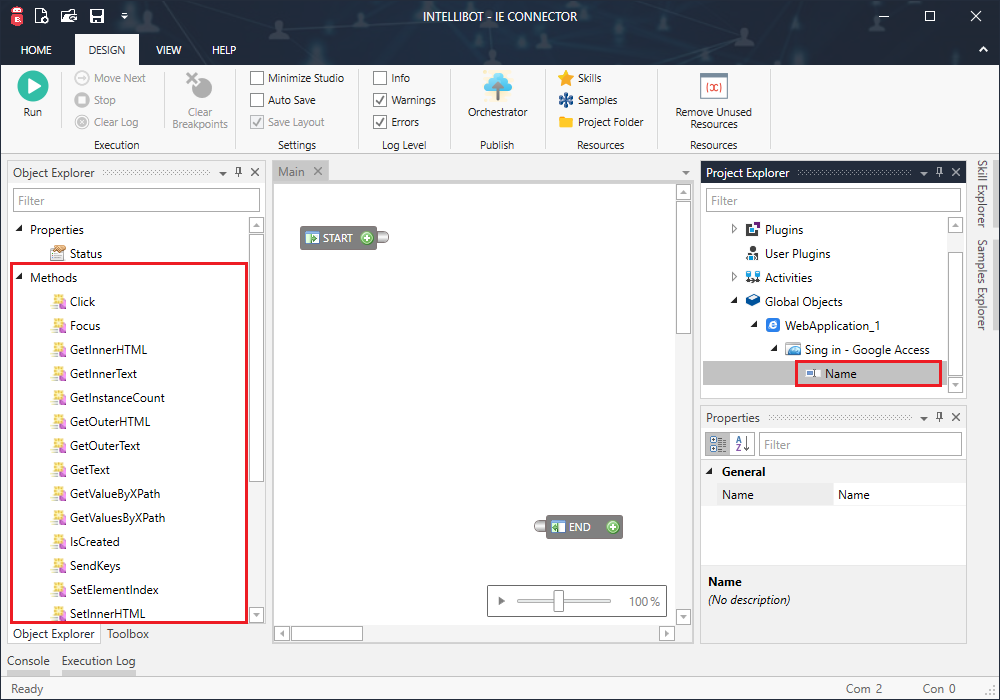This screenshot has height=700, width=1000.
Task: Select the Skills resource icon
Action: pyautogui.click(x=566, y=78)
